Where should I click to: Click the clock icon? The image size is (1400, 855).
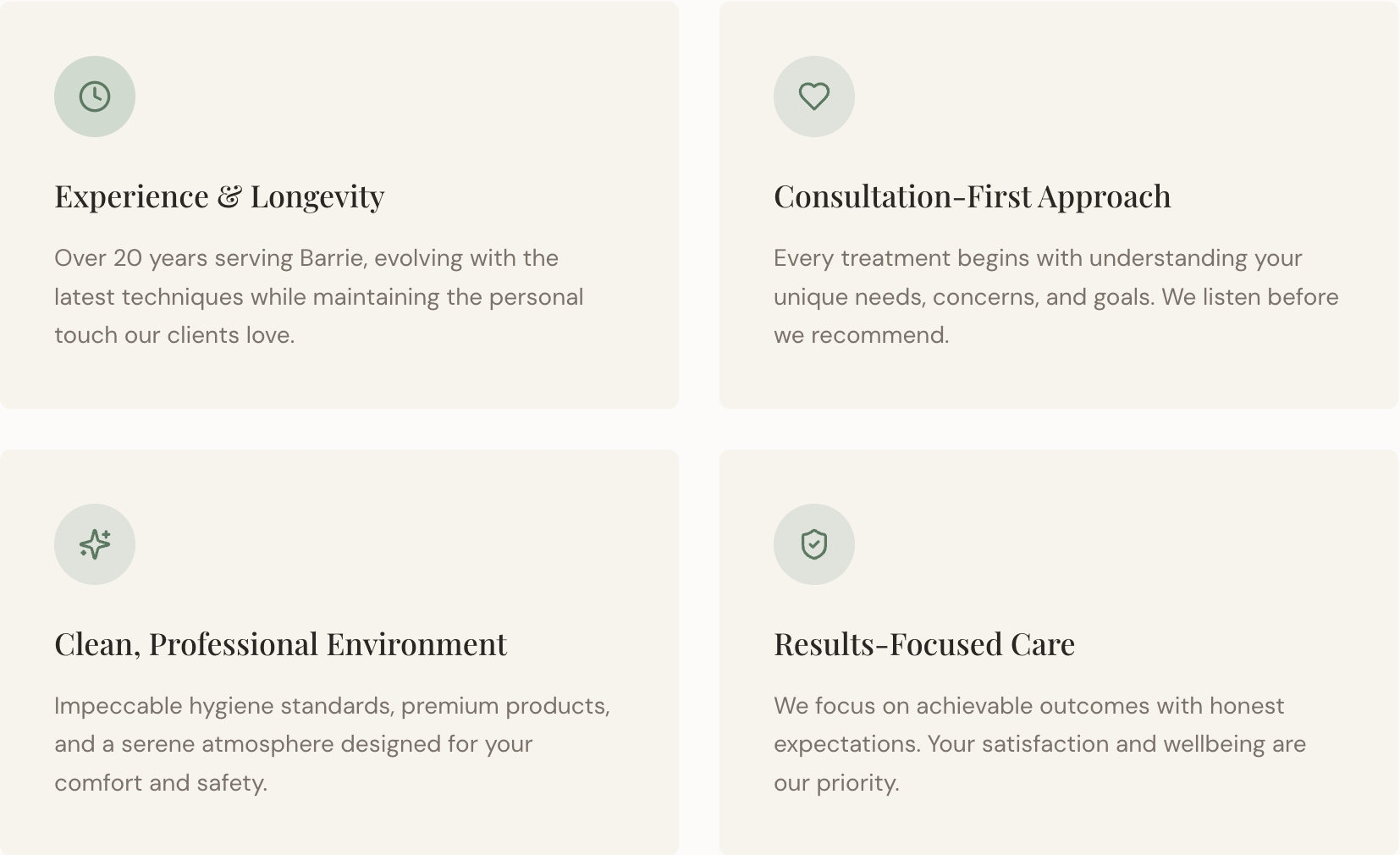pos(95,97)
